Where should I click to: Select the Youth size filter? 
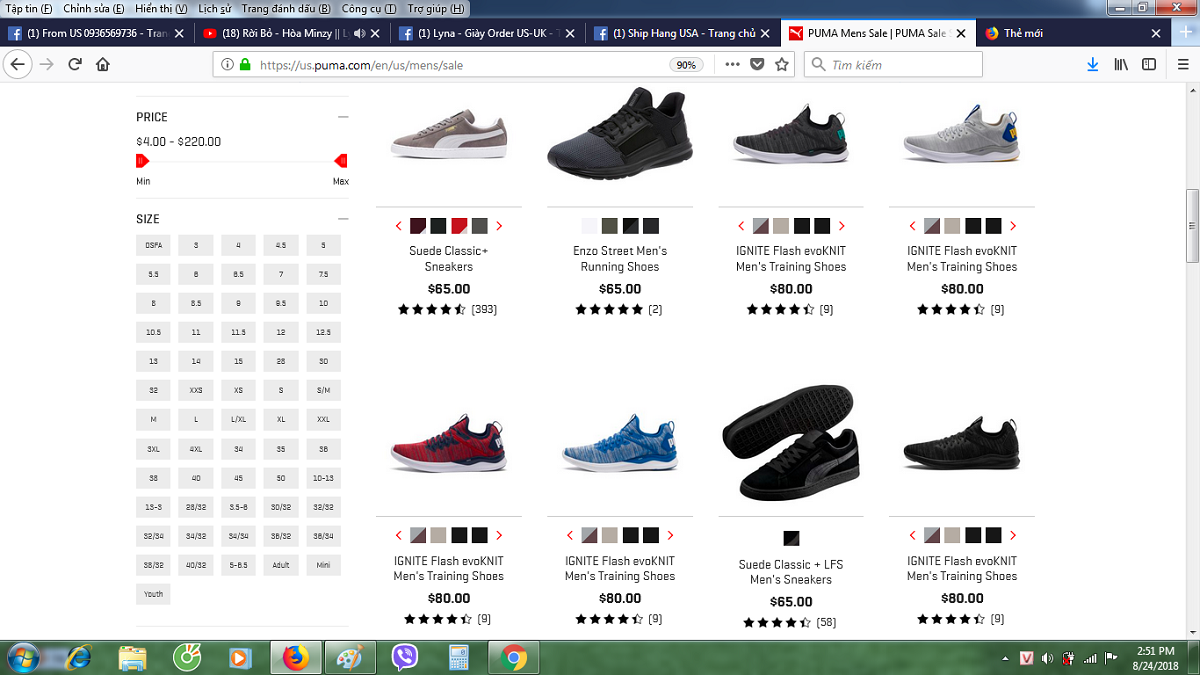click(153, 594)
